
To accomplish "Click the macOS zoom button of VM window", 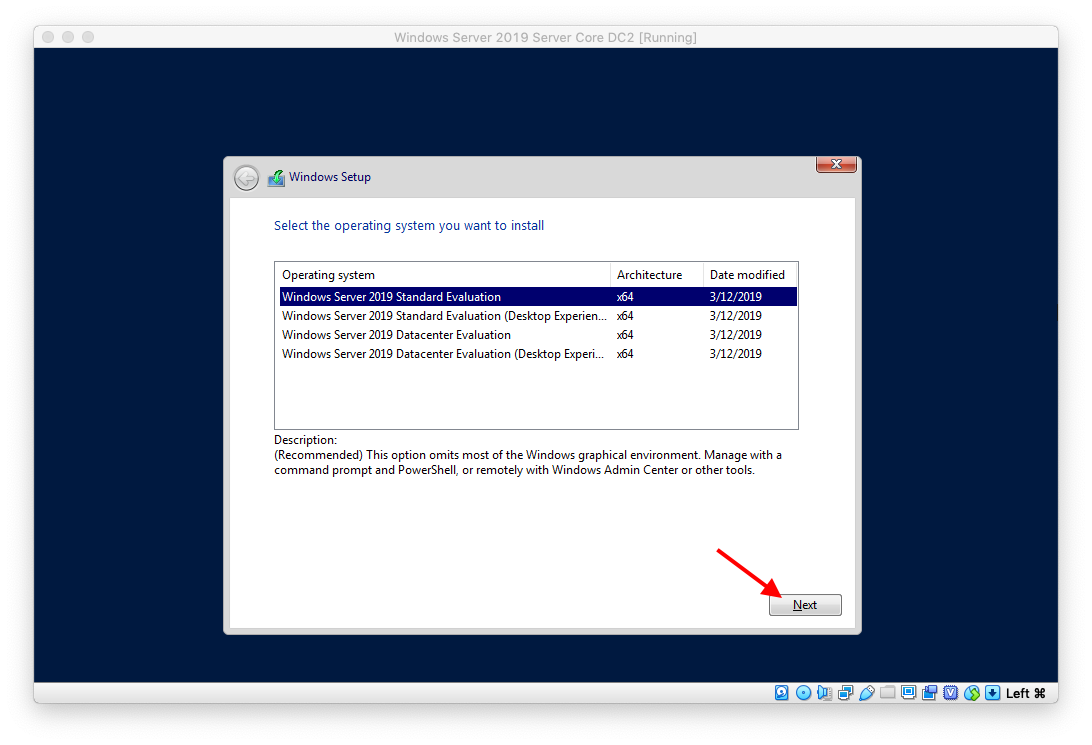I will point(88,37).
